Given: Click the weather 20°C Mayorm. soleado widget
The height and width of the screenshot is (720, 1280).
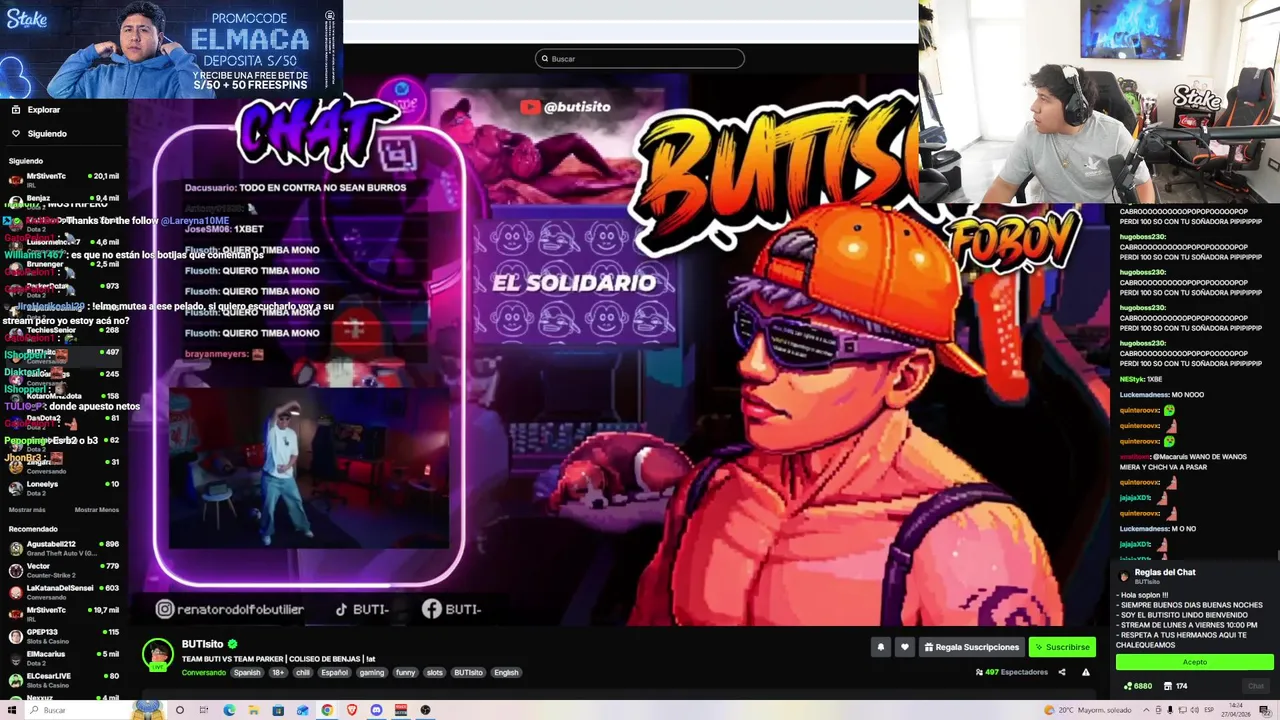Looking at the screenshot, I should pos(1088,710).
